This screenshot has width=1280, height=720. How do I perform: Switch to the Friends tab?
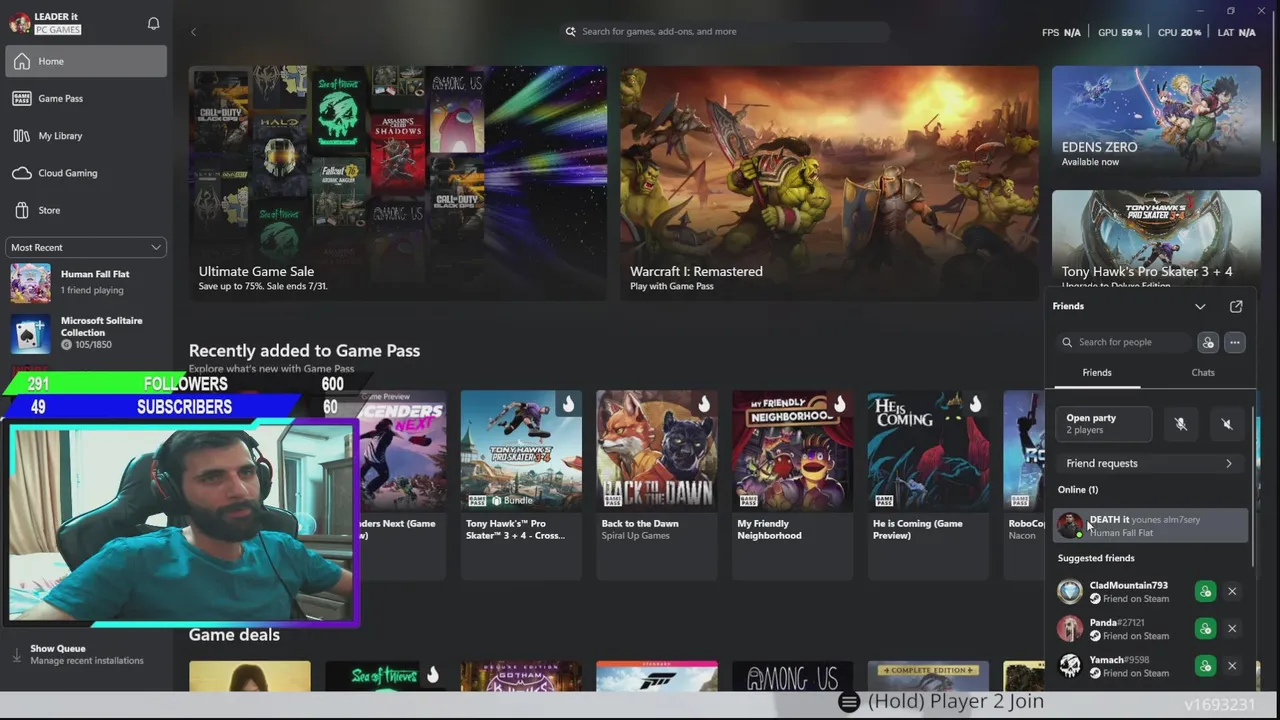click(1097, 373)
